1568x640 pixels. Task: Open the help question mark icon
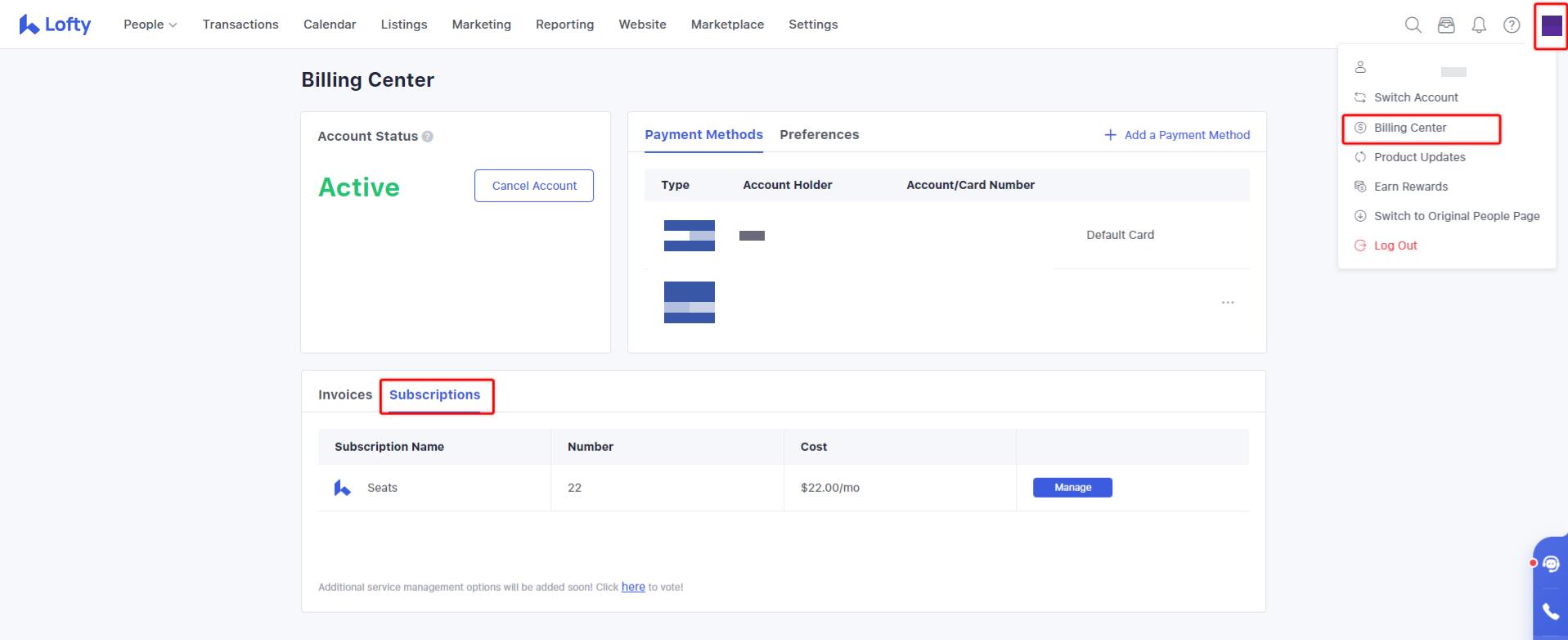point(1512,25)
